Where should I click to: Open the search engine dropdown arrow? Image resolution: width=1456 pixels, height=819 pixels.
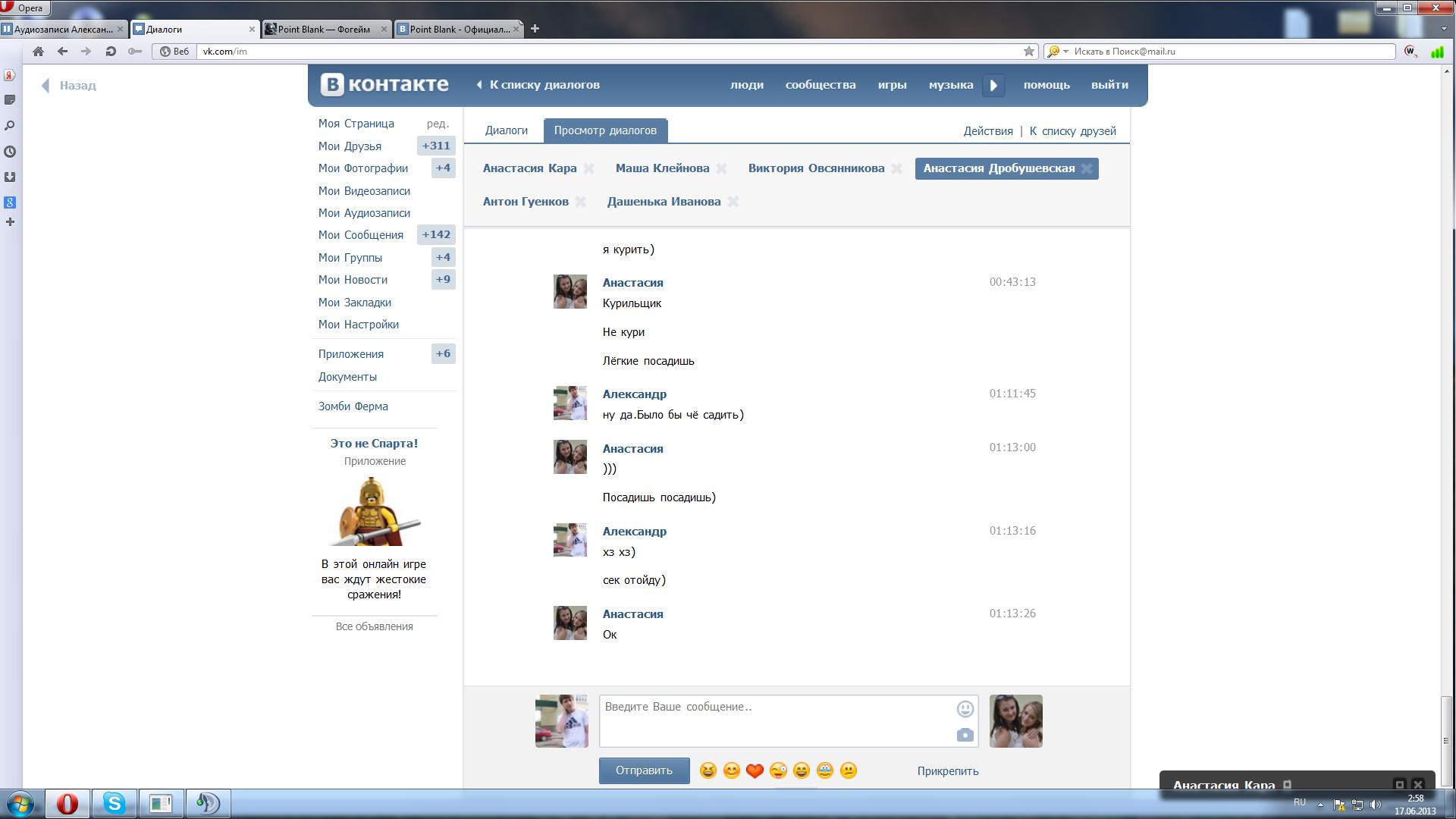(x=1065, y=52)
